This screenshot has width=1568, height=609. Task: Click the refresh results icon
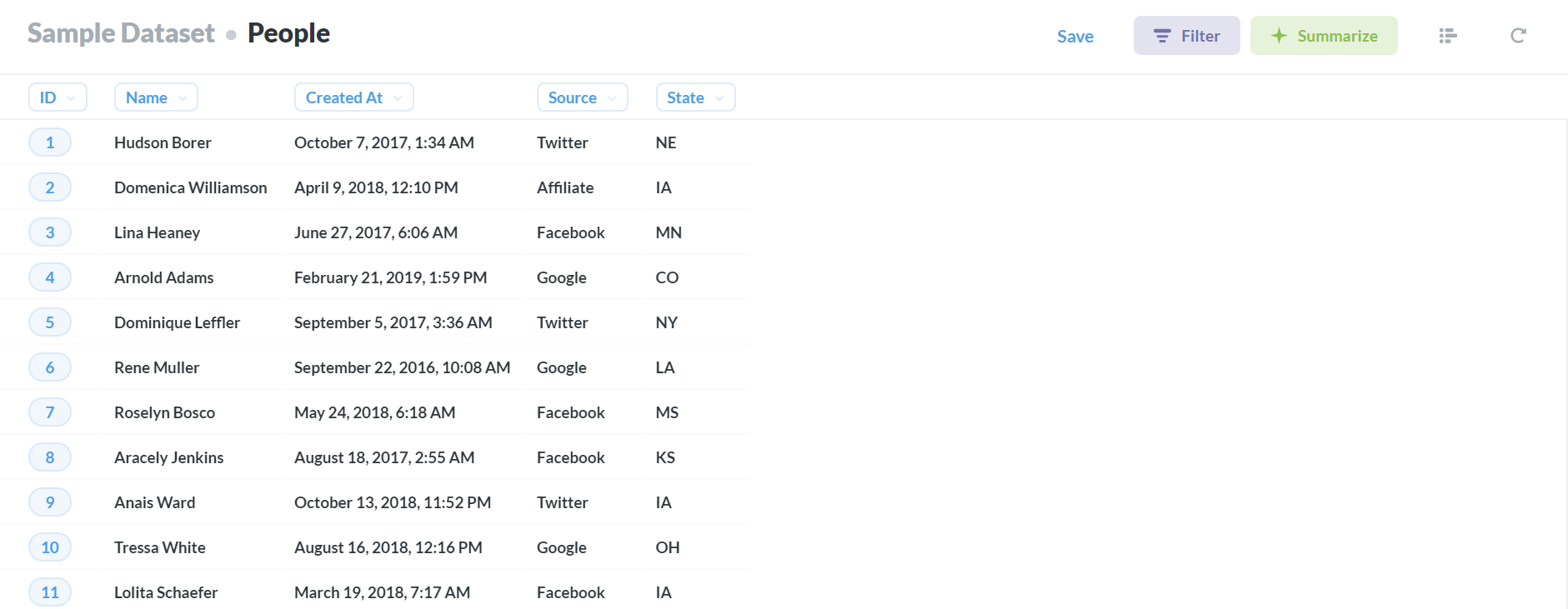(1518, 36)
